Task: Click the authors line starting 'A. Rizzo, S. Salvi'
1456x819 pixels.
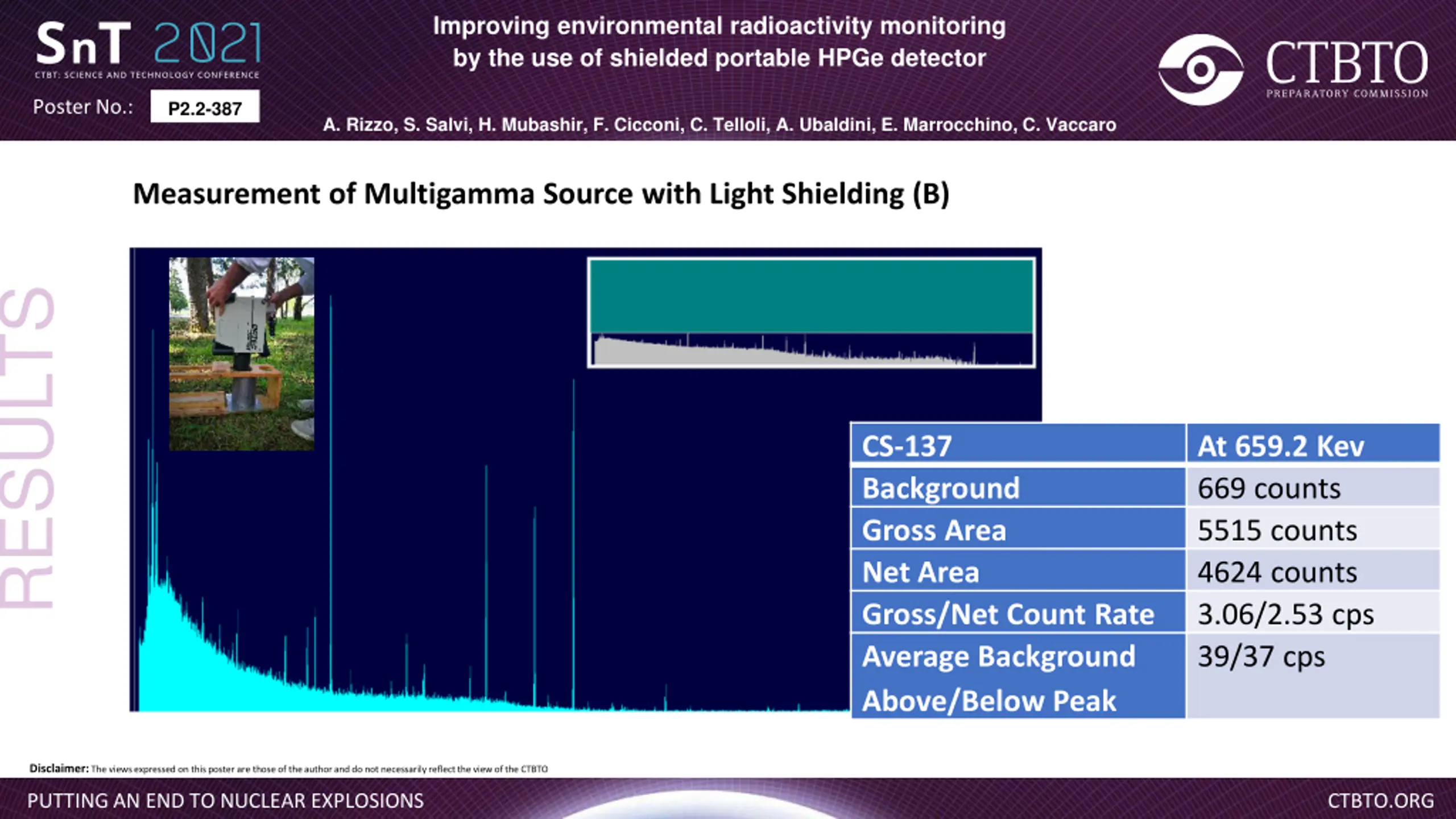Action: tap(719, 125)
